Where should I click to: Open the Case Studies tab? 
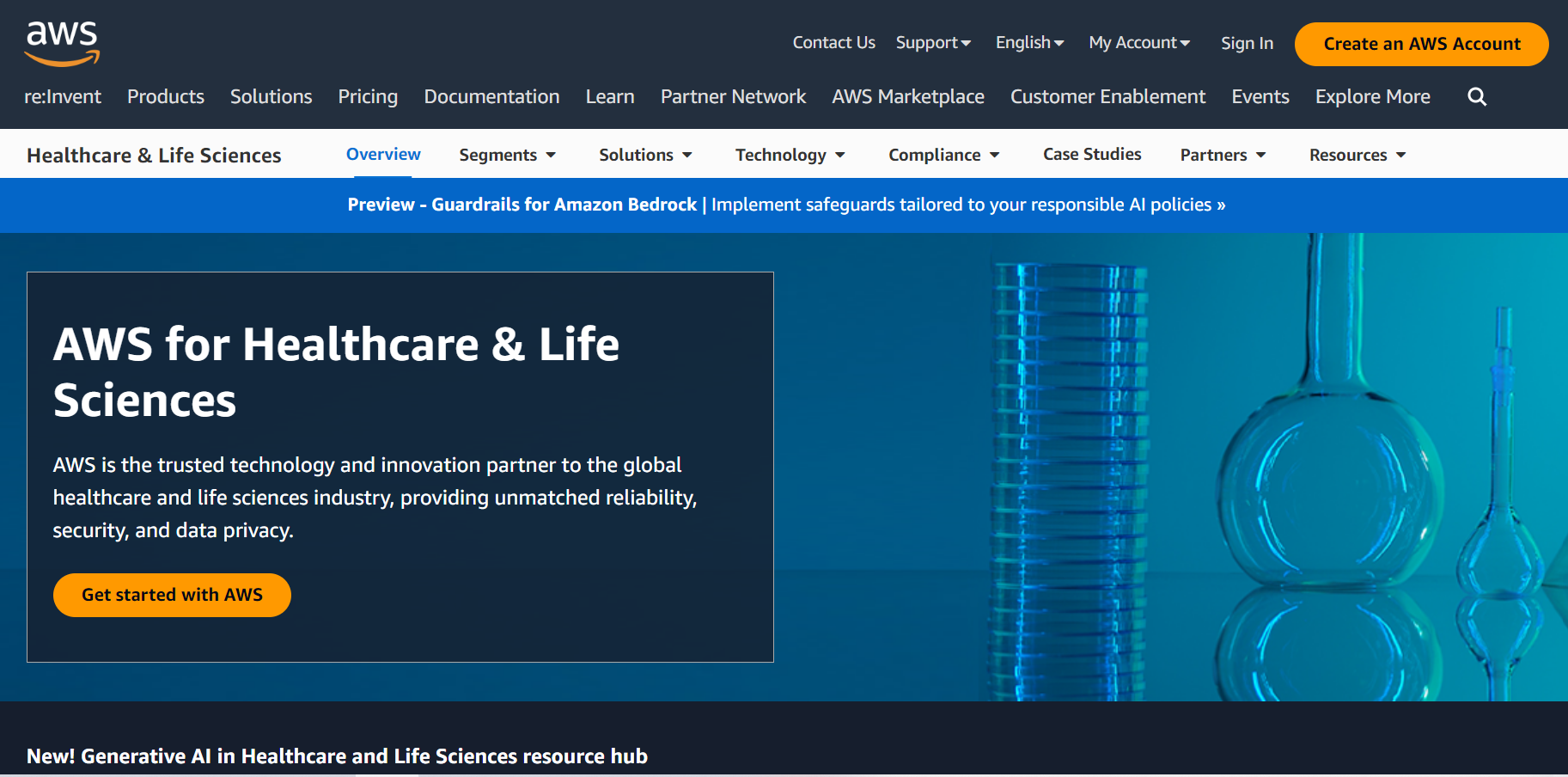1092,155
